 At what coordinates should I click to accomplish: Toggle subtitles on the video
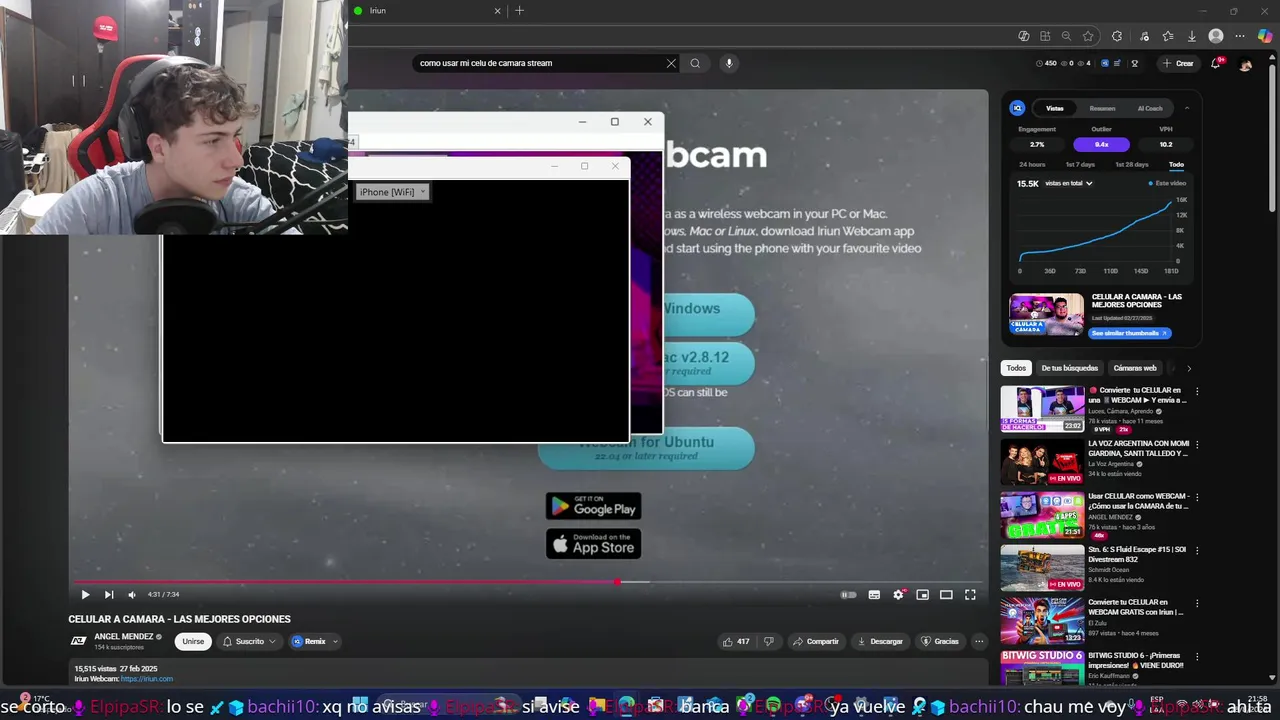click(x=874, y=595)
